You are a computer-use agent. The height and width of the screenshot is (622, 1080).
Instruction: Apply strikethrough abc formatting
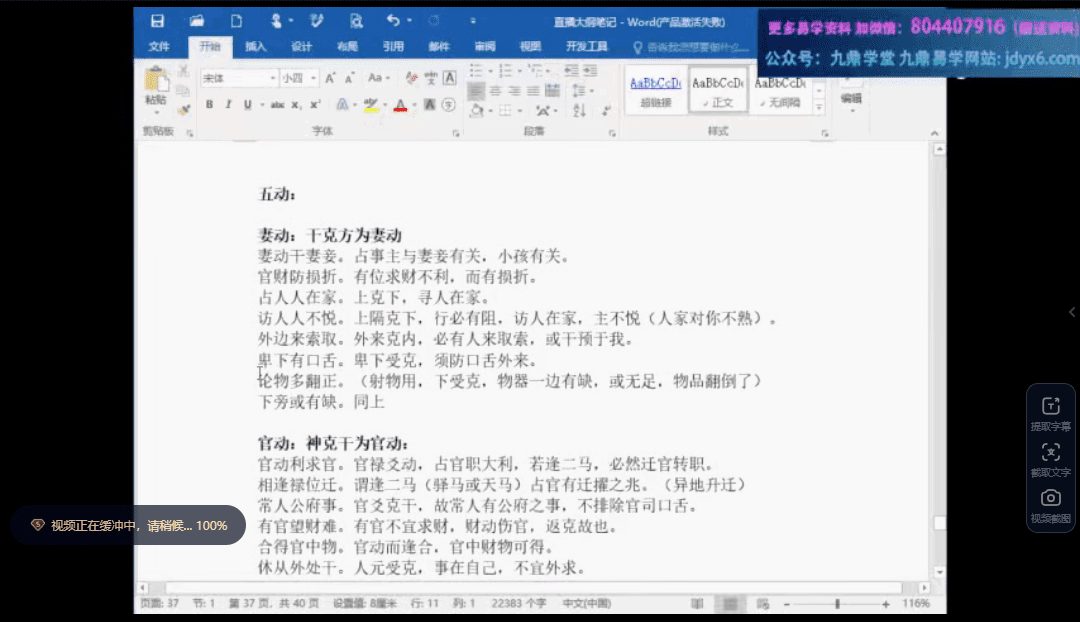click(277, 104)
